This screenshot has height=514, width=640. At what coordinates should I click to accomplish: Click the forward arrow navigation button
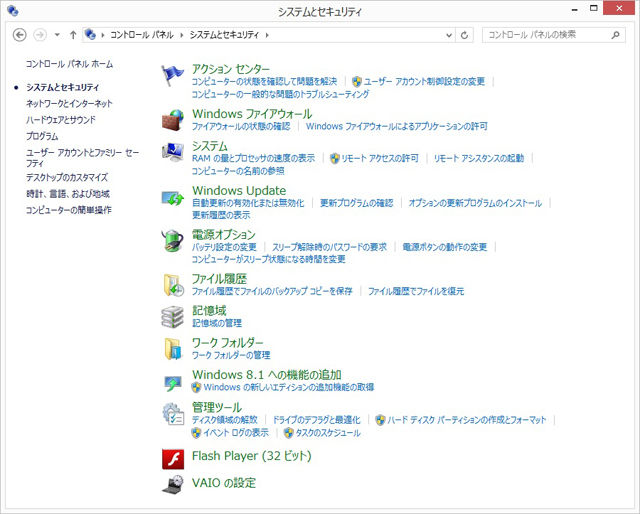point(40,35)
